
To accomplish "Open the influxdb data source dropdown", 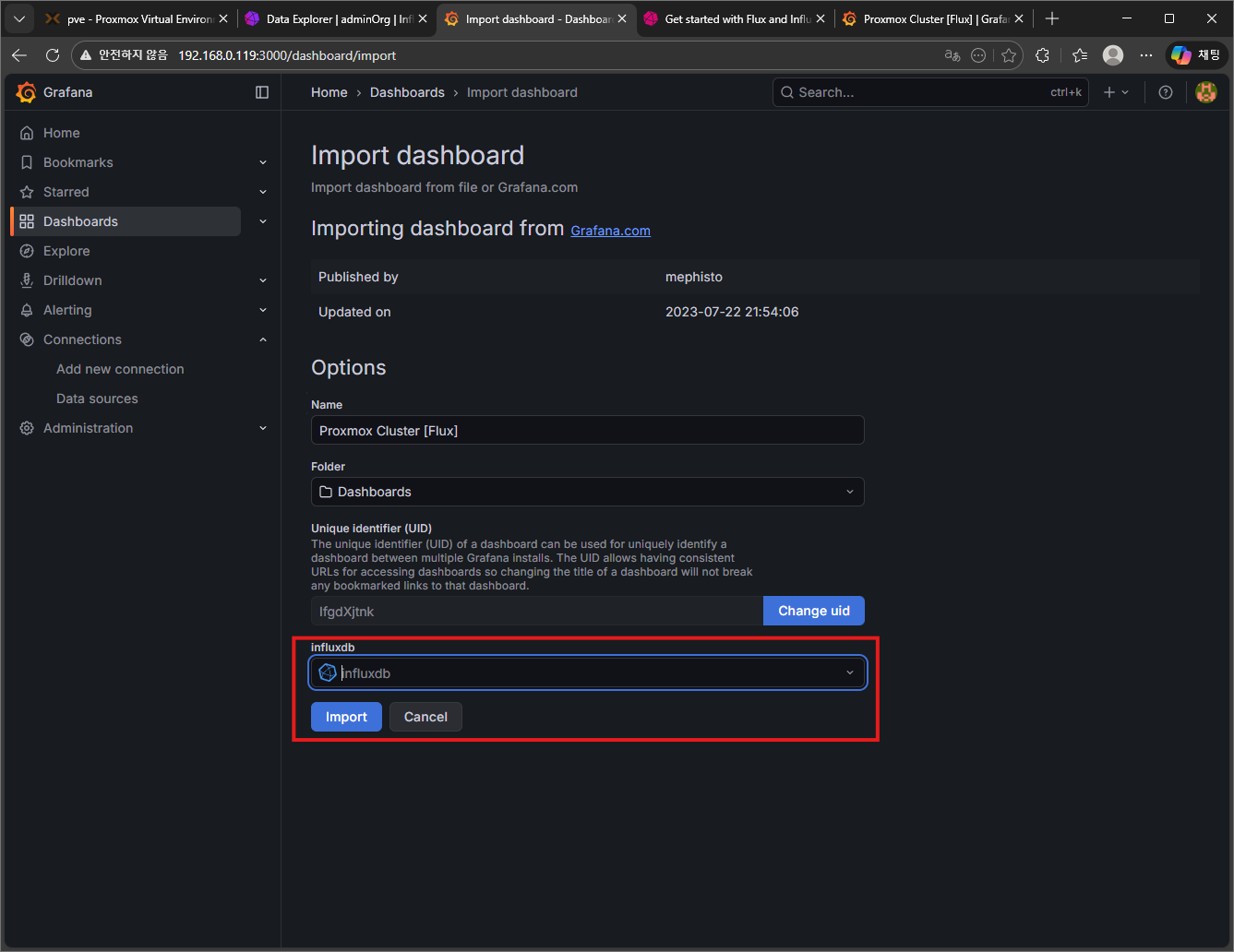I will [x=588, y=673].
